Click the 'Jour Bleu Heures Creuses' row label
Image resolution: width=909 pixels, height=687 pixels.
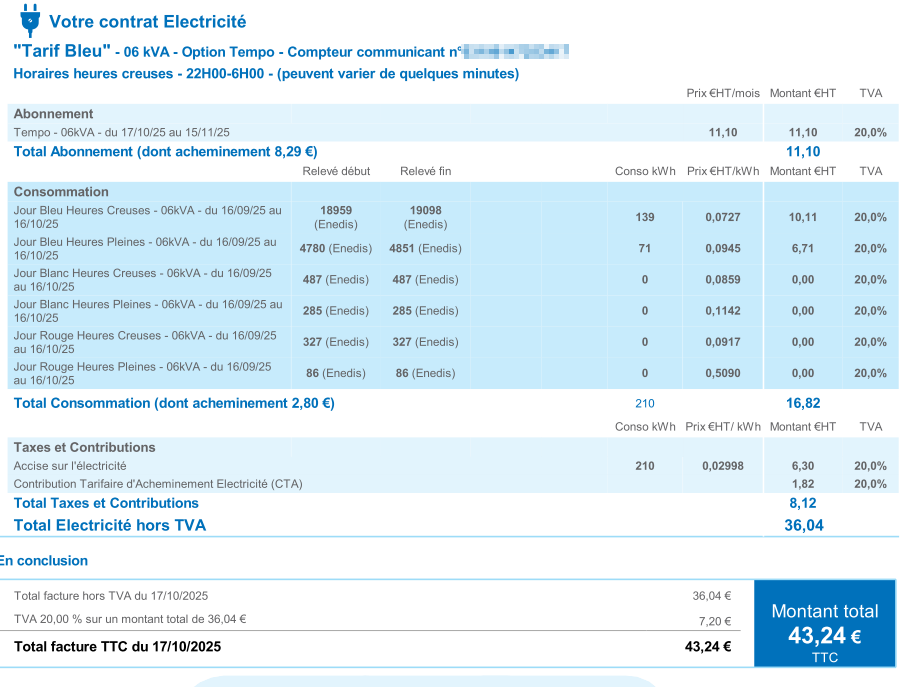pos(147,217)
